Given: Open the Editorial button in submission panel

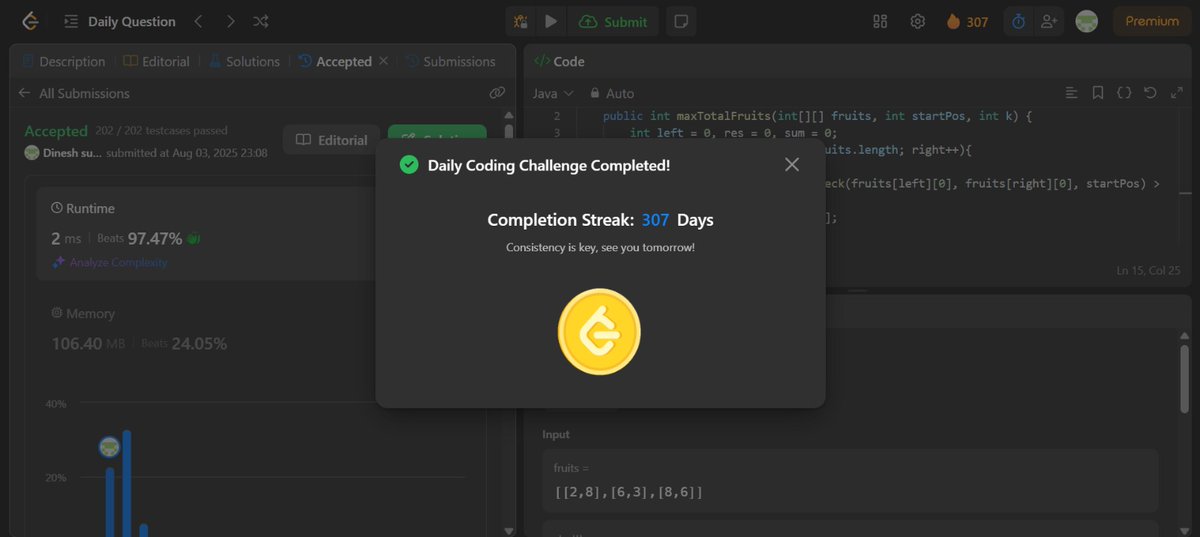Looking at the screenshot, I should [331, 140].
